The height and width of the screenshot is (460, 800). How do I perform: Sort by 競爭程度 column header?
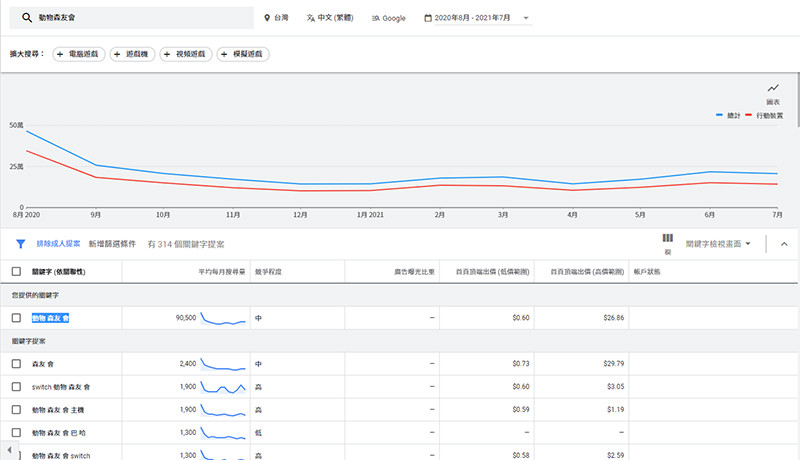coord(268,272)
